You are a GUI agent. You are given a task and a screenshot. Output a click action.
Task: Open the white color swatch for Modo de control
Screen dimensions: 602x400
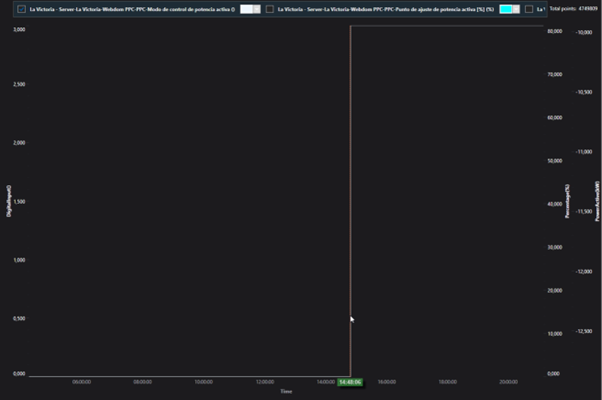(x=247, y=9)
